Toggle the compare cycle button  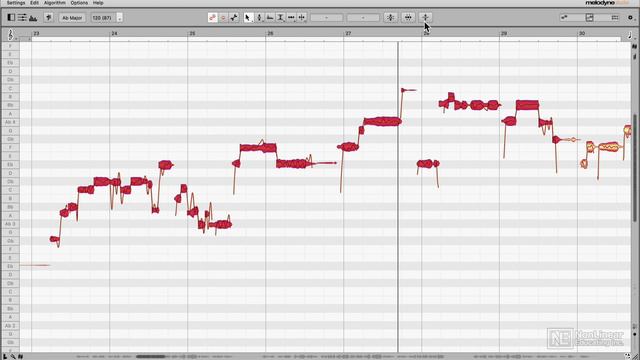[x=223, y=18]
